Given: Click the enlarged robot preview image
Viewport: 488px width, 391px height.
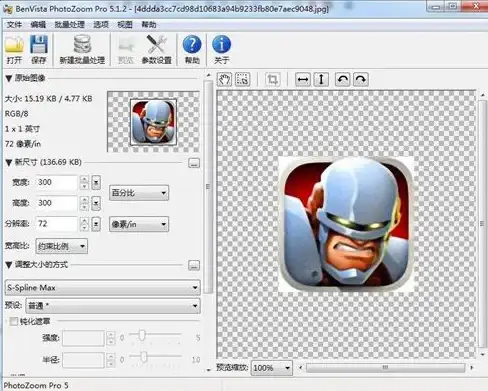Looking at the screenshot, I should point(346,223).
